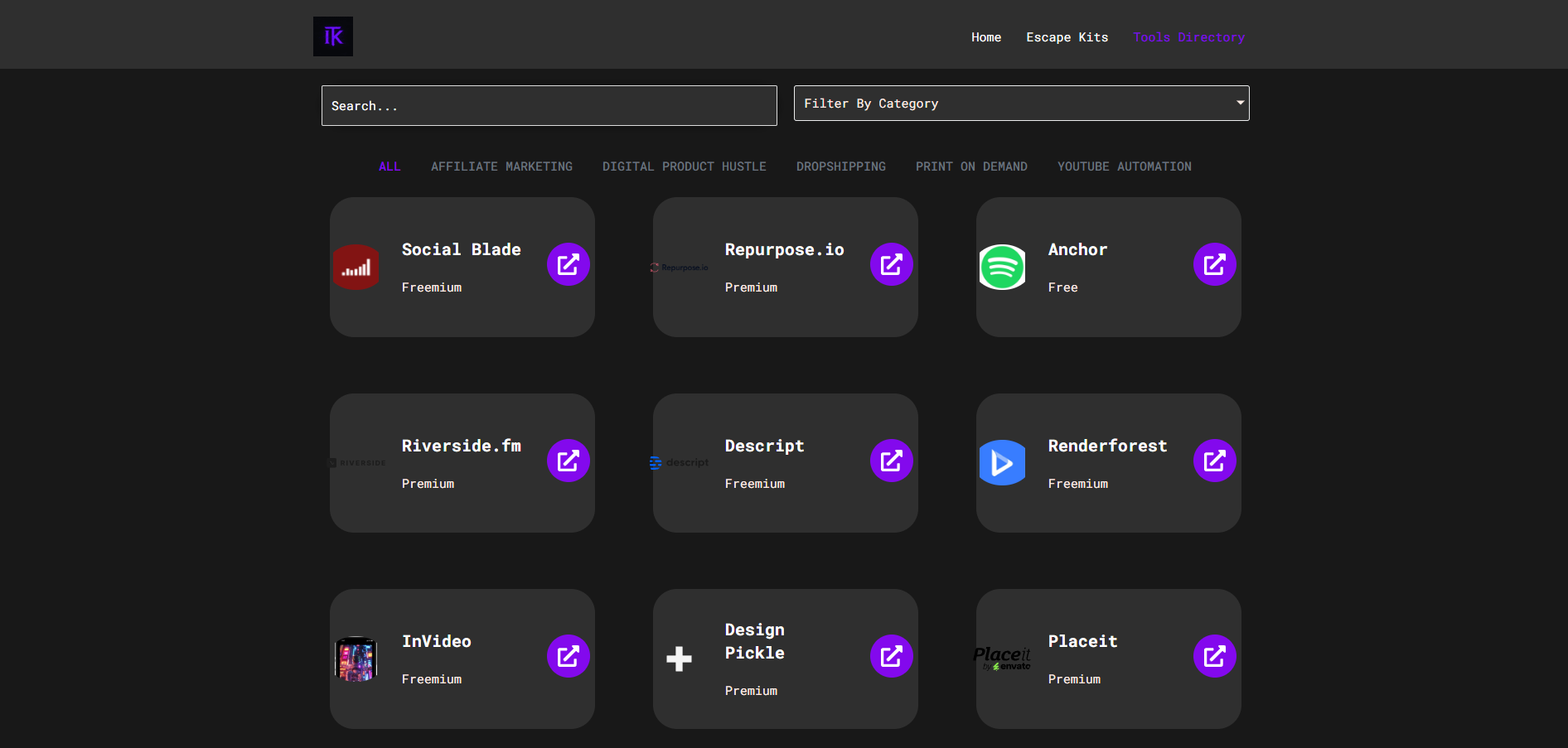Click the Repurpose.io logo image
The width and height of the screenshot is (1568, 748).
[x=679, y=268]
